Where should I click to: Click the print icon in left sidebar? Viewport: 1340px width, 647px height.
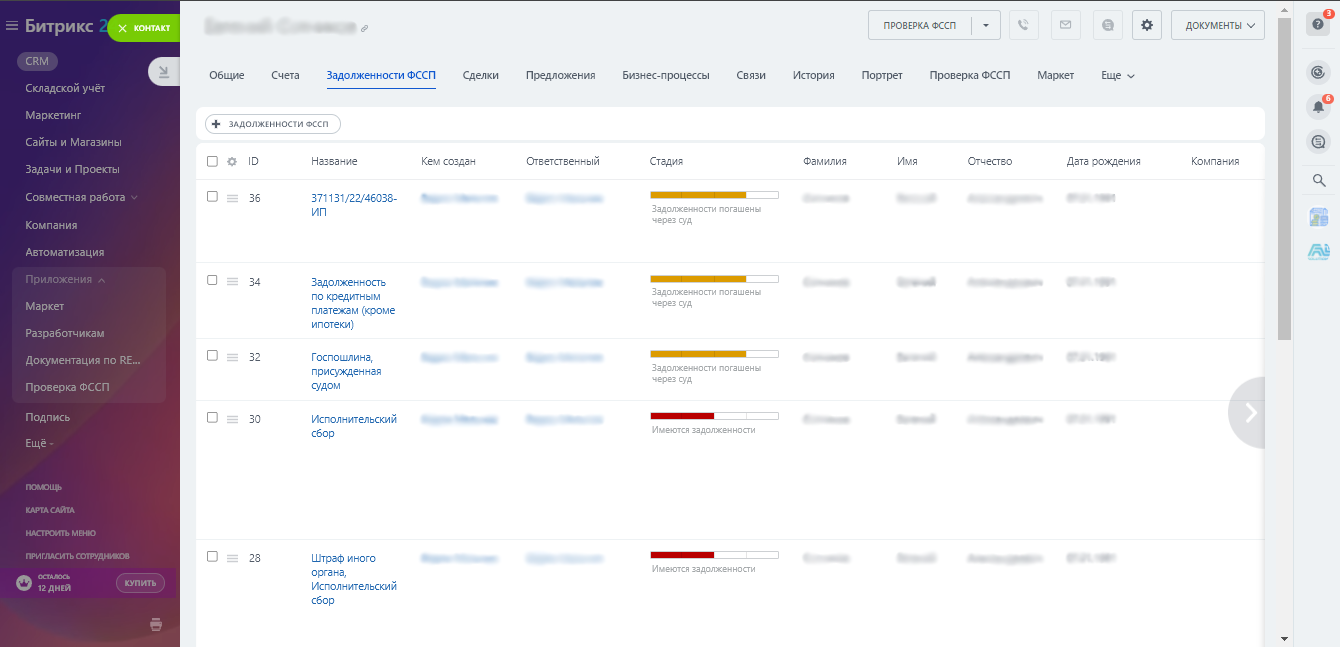coord(155,625)
